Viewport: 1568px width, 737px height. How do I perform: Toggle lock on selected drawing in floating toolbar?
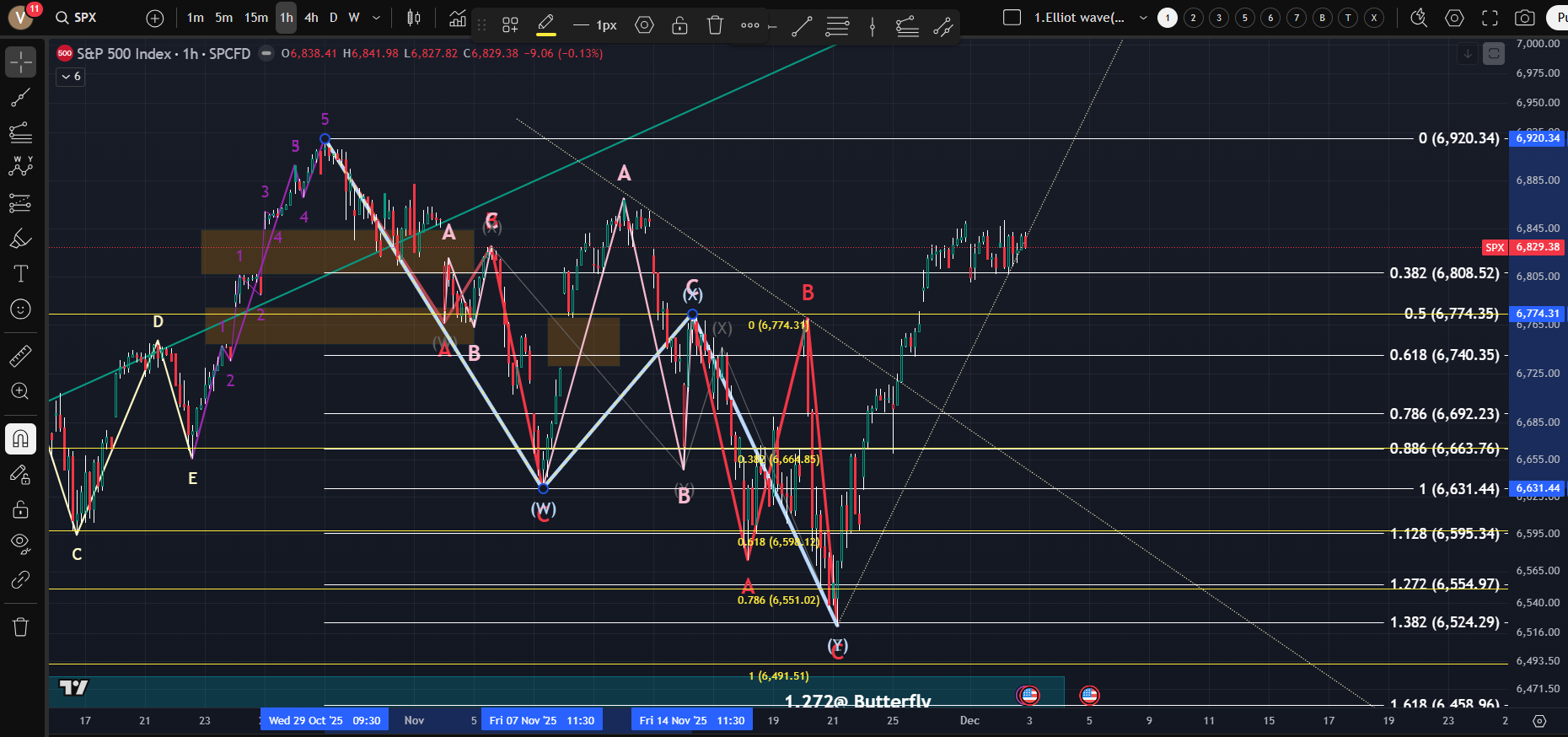(x=679, y=25)
